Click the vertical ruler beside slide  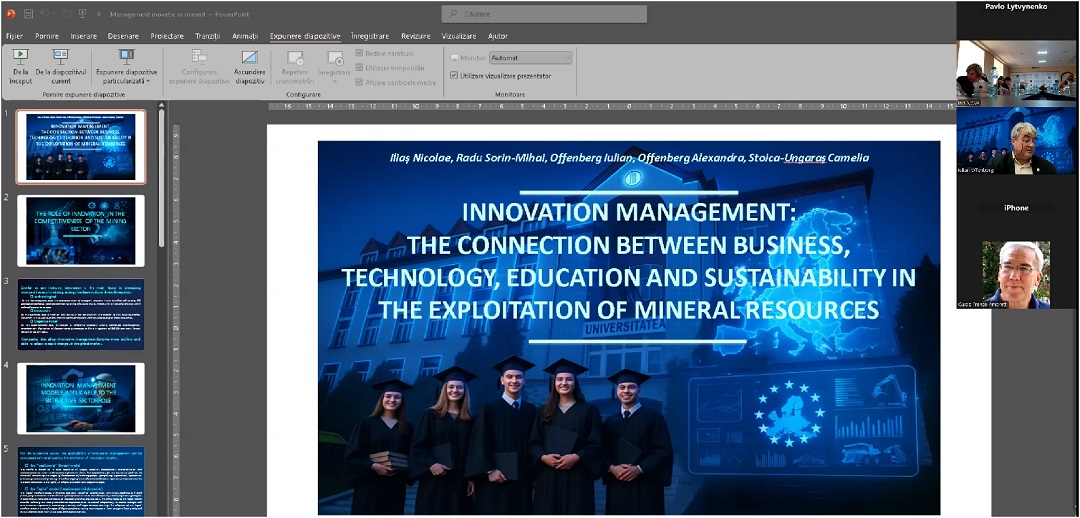176,321
